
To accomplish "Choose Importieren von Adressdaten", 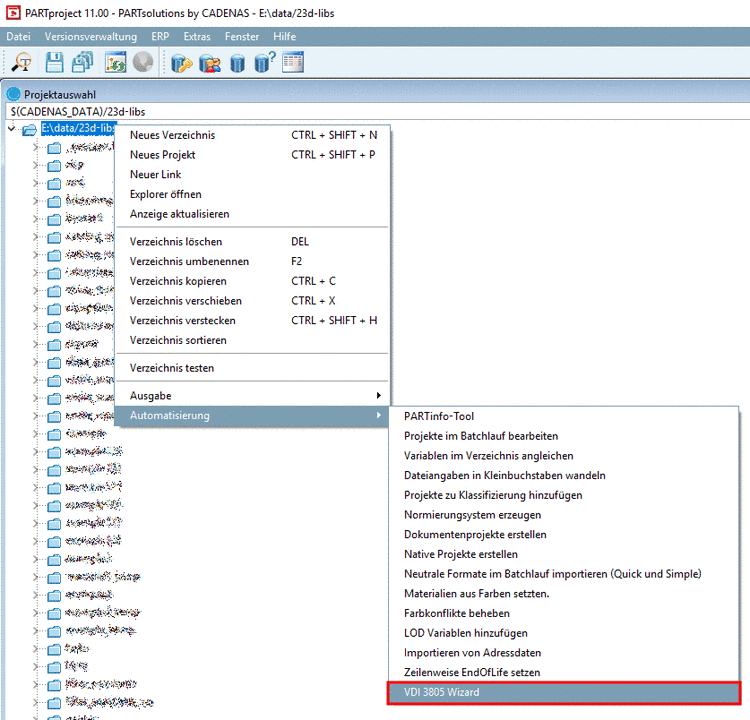I will [x=564, y=653].
